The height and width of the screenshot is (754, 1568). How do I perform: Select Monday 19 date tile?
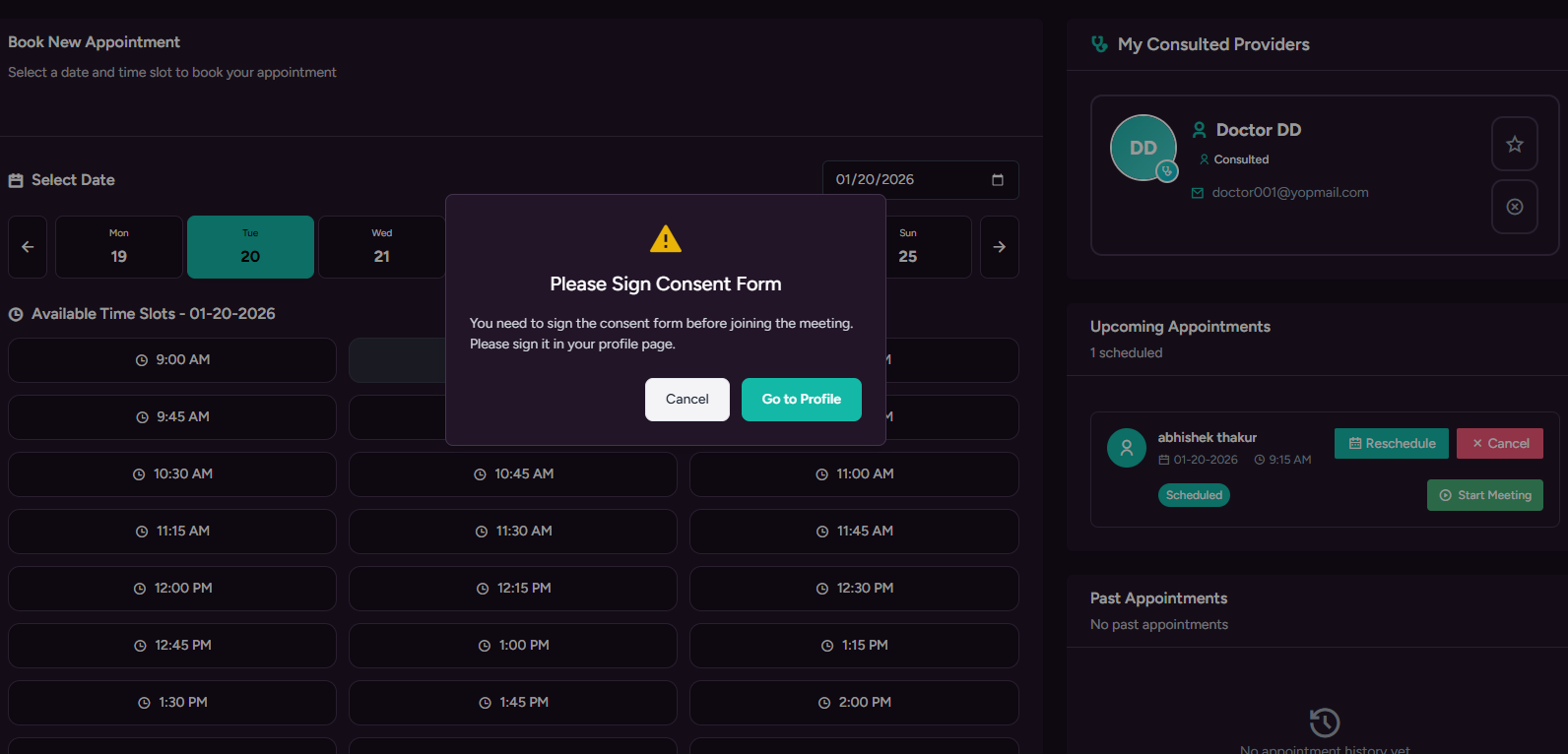[x=119, y=247]
